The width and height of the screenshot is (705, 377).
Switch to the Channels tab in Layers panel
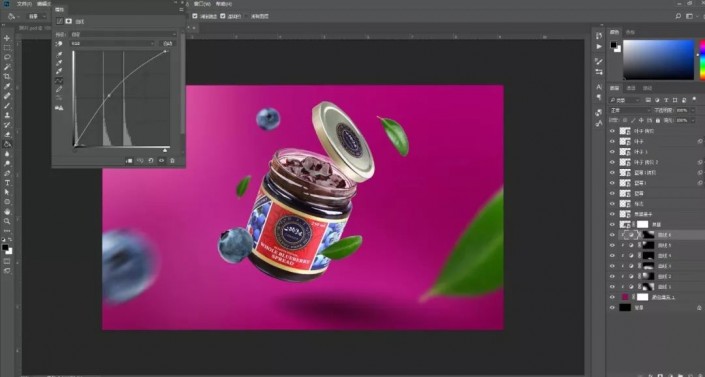click(x=631, y=88)
